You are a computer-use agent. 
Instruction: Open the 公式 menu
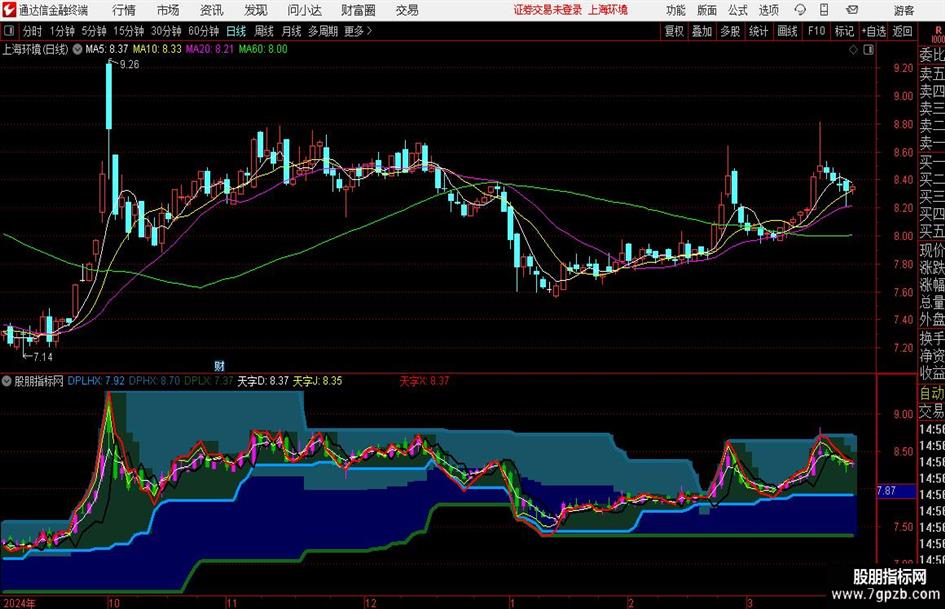point(738,10)
